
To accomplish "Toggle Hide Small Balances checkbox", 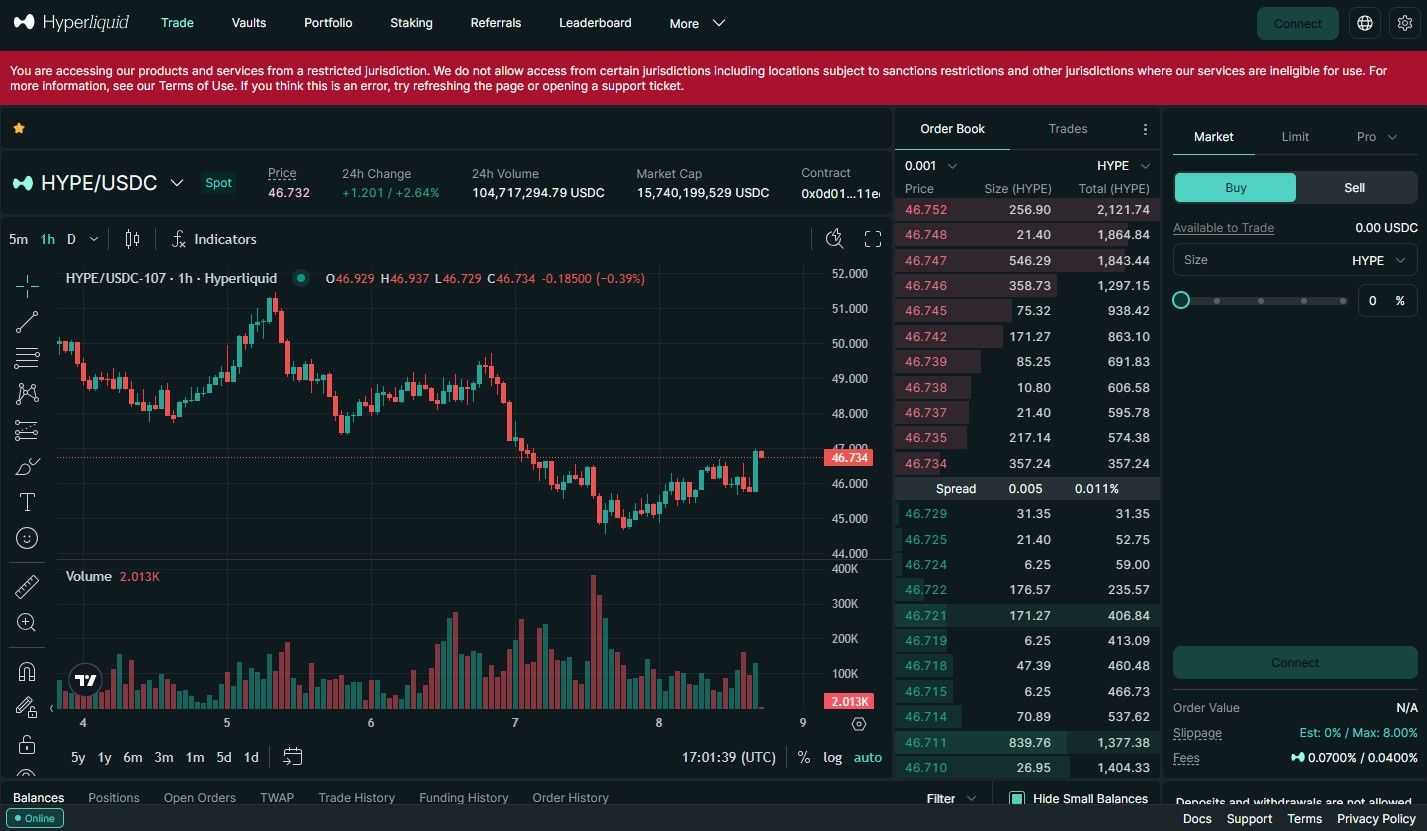I will [1017, 798].
